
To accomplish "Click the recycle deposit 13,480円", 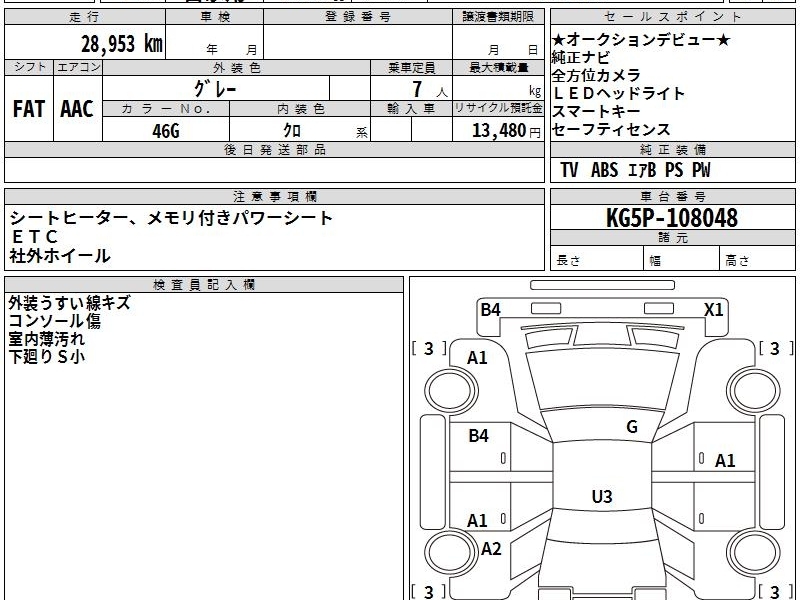I will (506, 131).
